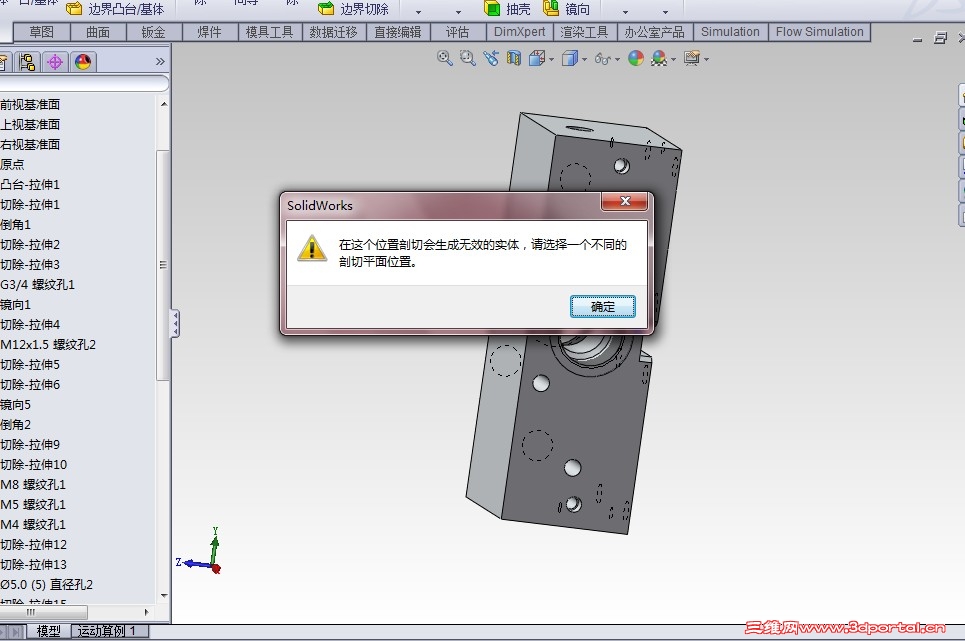
Task: Open the Hide/Show Items dropdown arrow
Action: [x=617, y=60]
